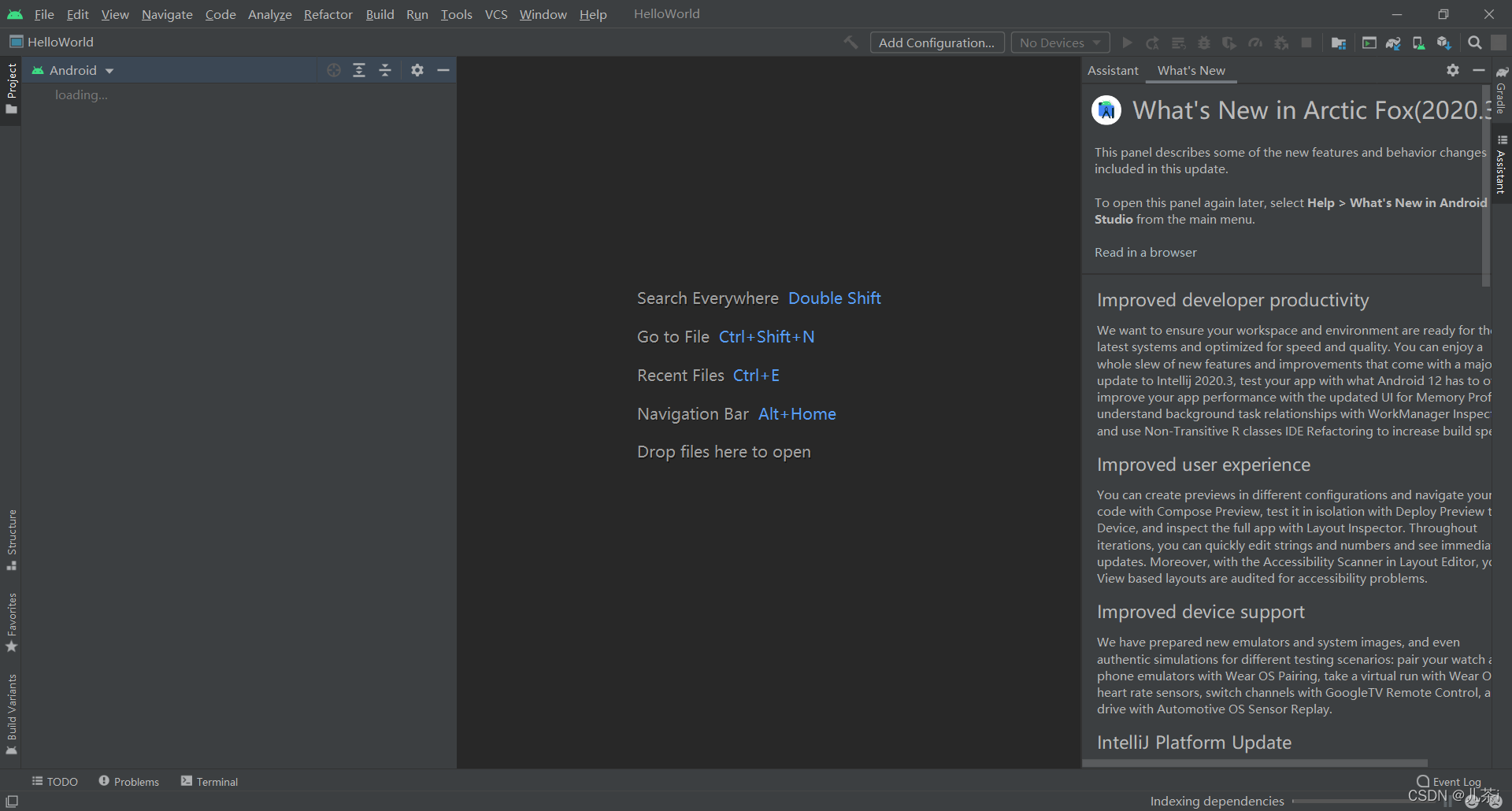
Task: Open the Project Structure folder icon
Action: tap(1338, 43)
